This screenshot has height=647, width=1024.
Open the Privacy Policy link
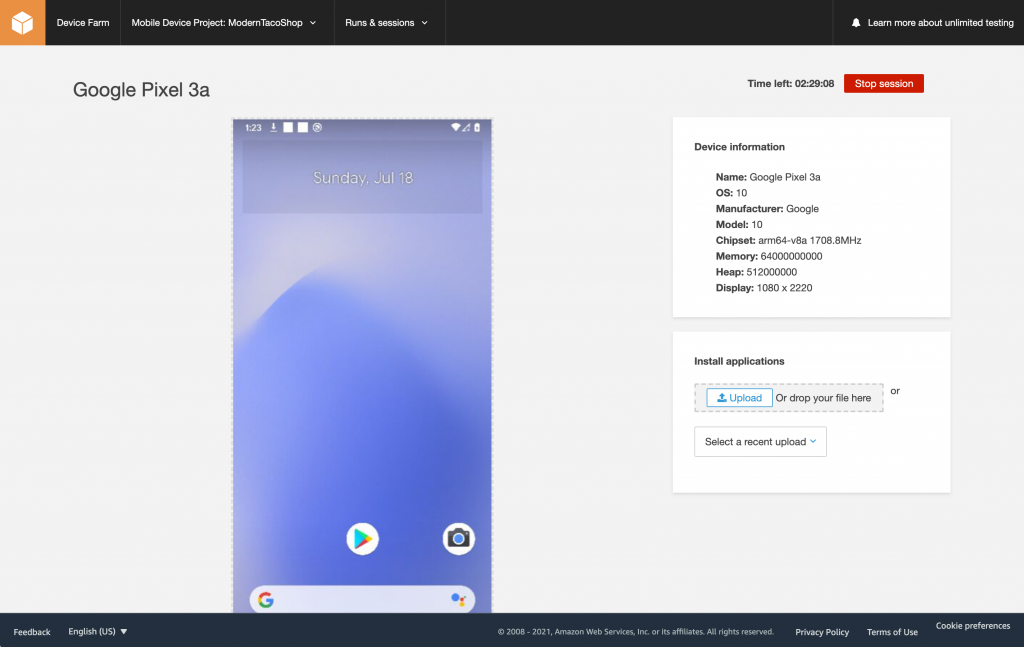click(822, 632)
